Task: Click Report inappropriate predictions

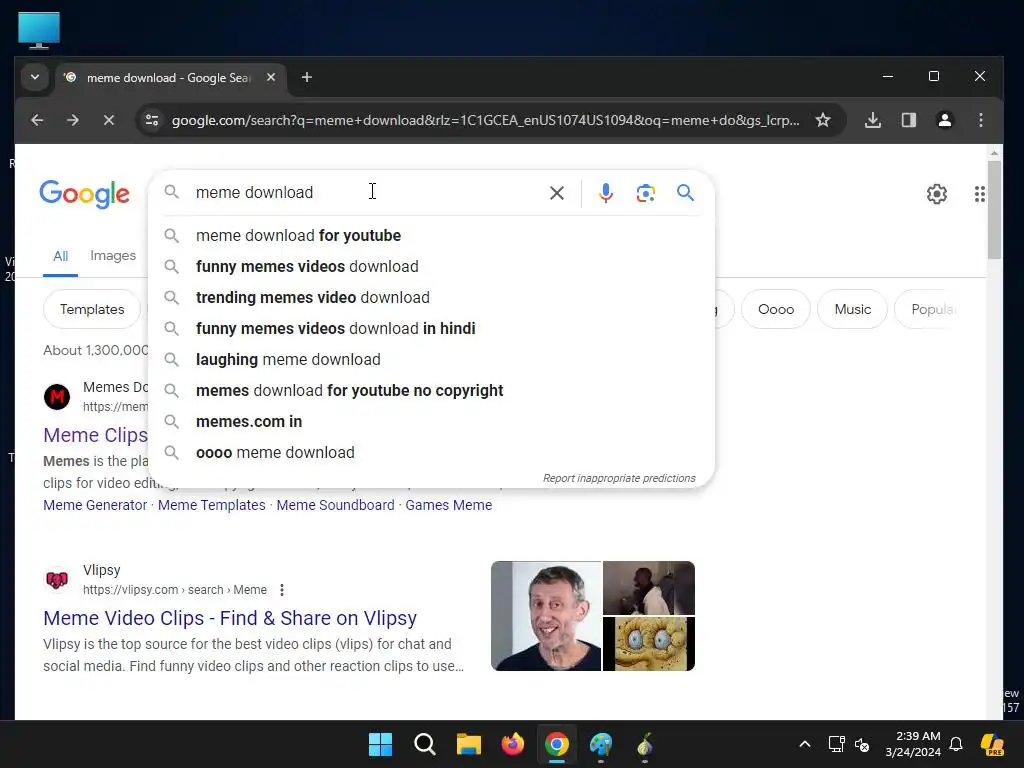Action: pyautogui.click(x=619, y=478)
